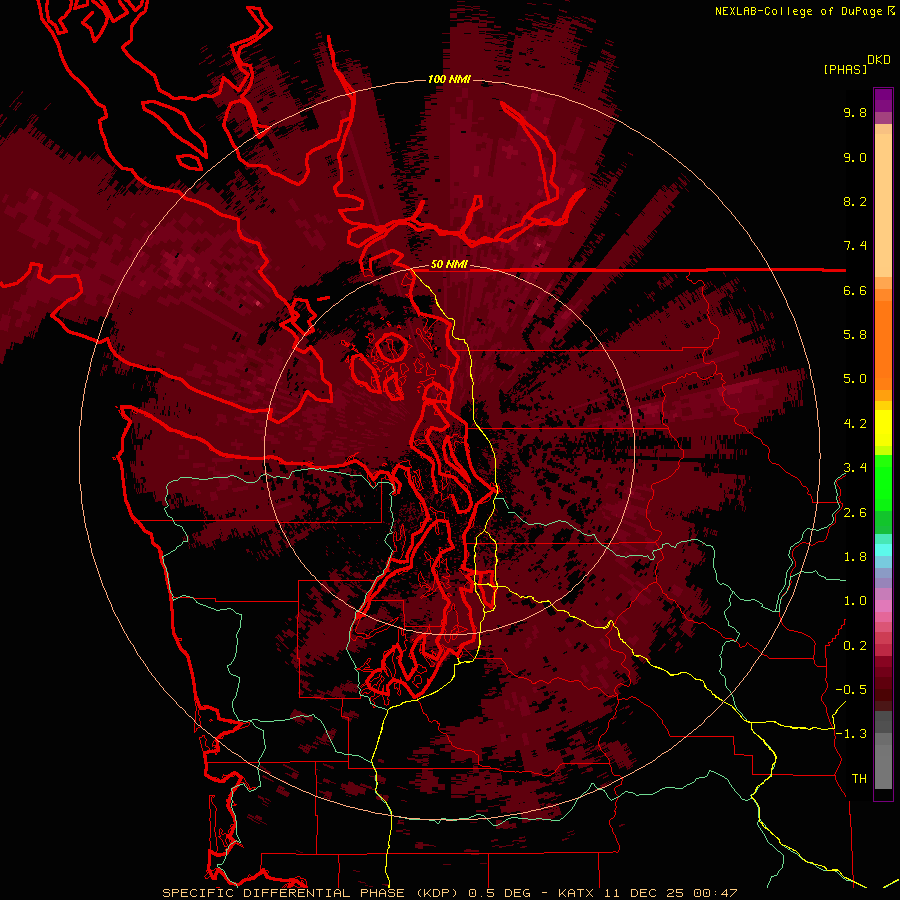Screen dimensions: 900x900
Task: Click the 9.0 value on the color scale
Action: tap(855, 157)
